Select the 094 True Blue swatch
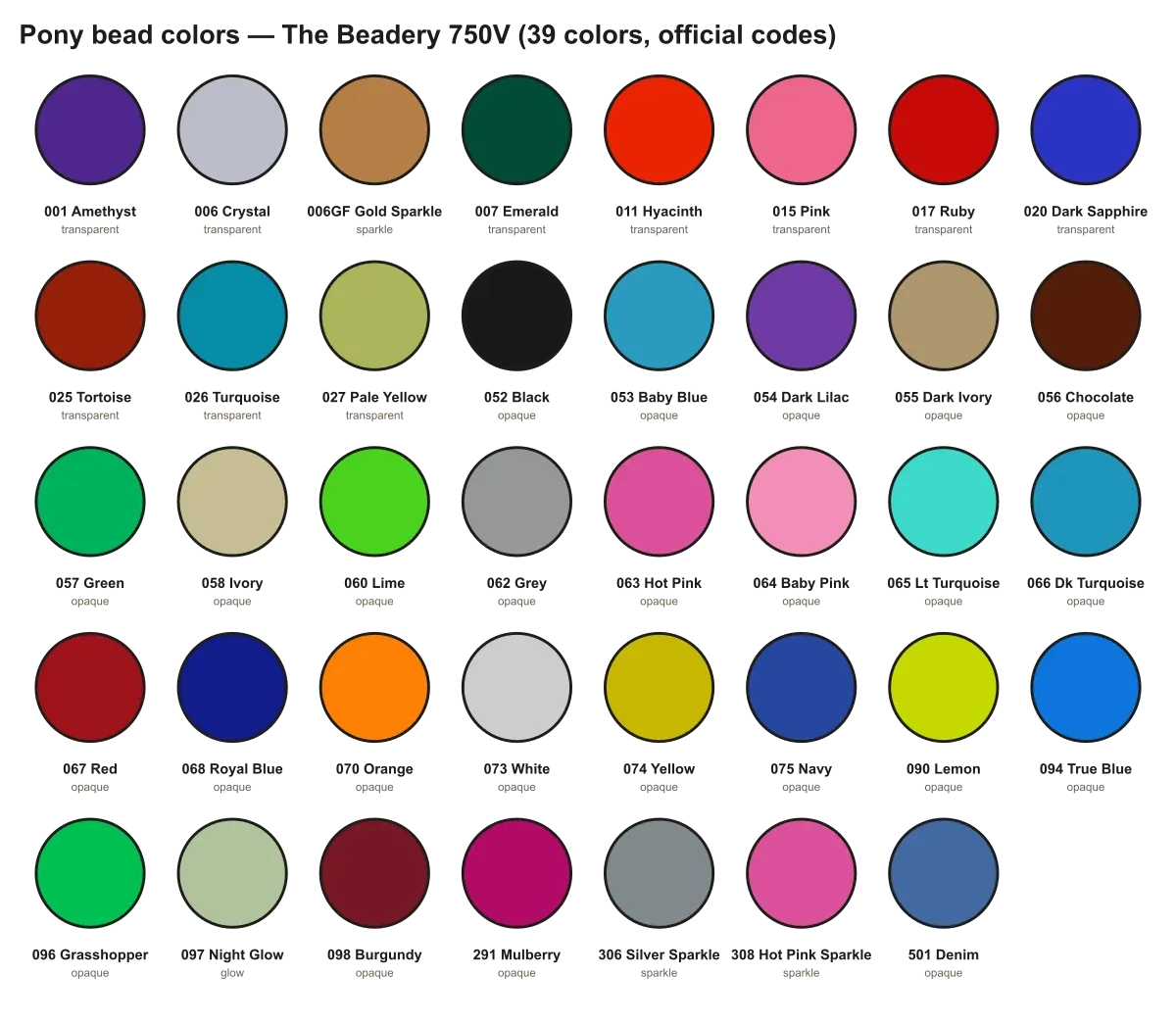1176x1024 pixels. (1086, 688)
